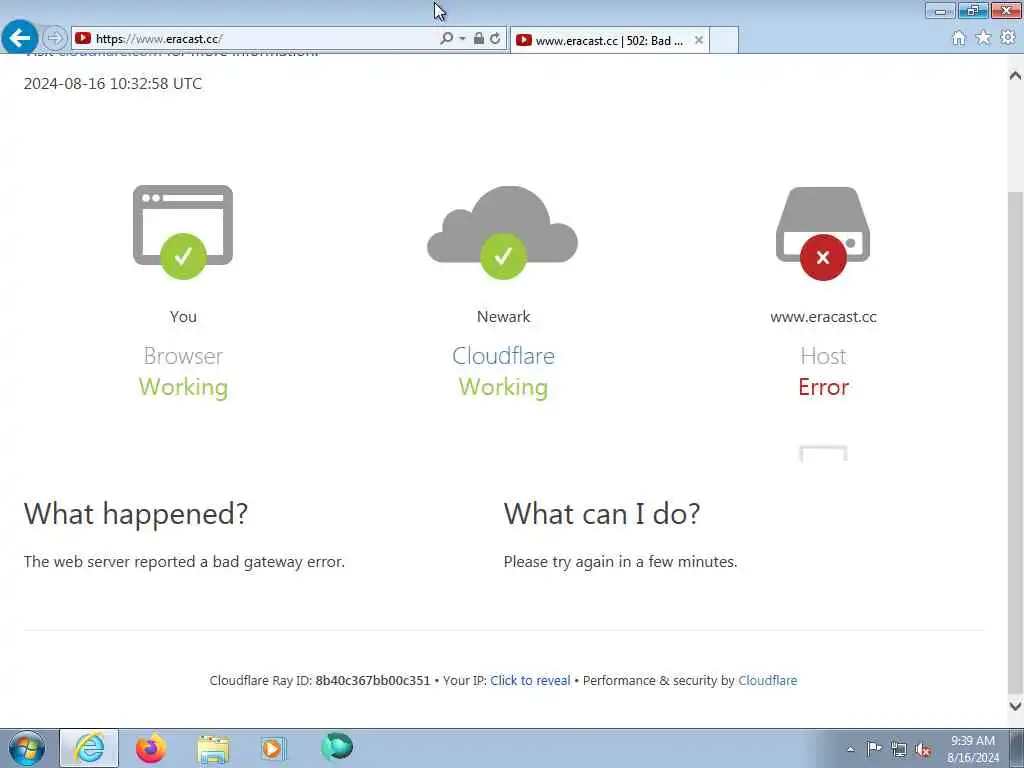Click the muted volume tray icon
Viewport: 1024px width, 768px height.
923,749
